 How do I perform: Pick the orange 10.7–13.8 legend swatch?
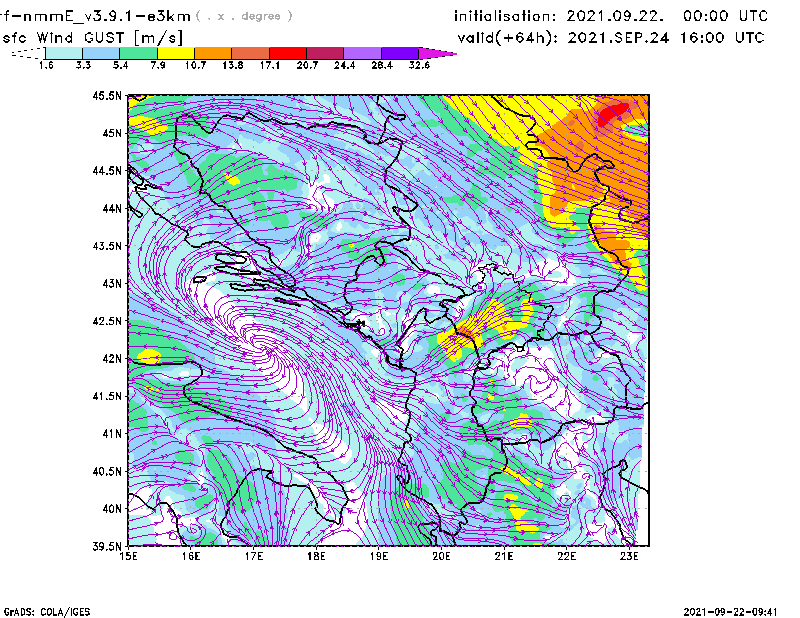pyautogui.click(x=213, y=53)
